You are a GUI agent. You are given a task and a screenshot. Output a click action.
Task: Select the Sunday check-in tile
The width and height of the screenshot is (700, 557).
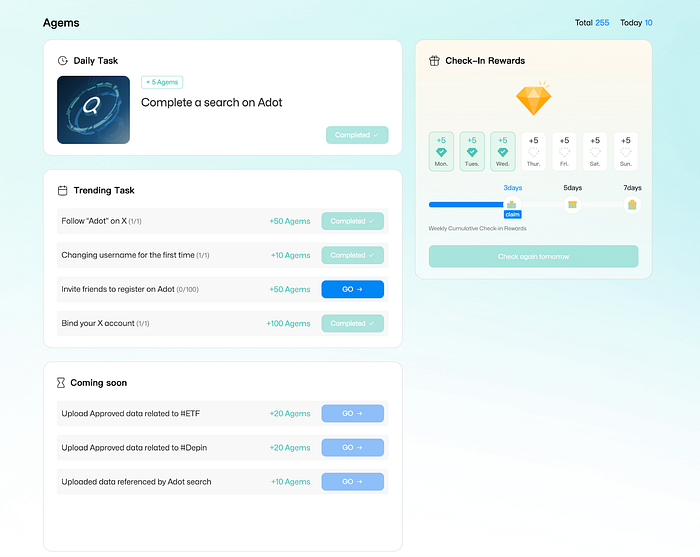[x=626, y=150]
